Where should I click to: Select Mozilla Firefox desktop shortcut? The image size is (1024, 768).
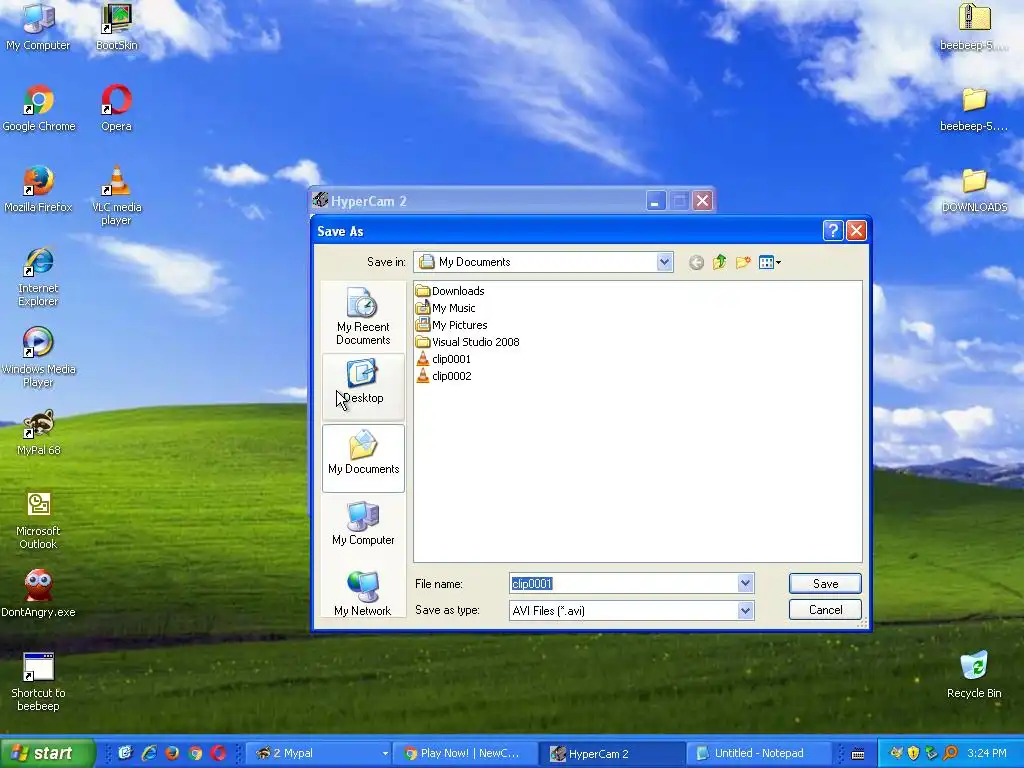click(x=38, y=189)
